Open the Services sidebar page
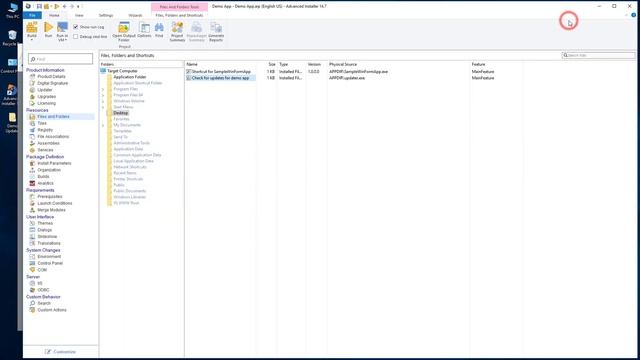The image size is (640, 360). click(x=45, y=150)
